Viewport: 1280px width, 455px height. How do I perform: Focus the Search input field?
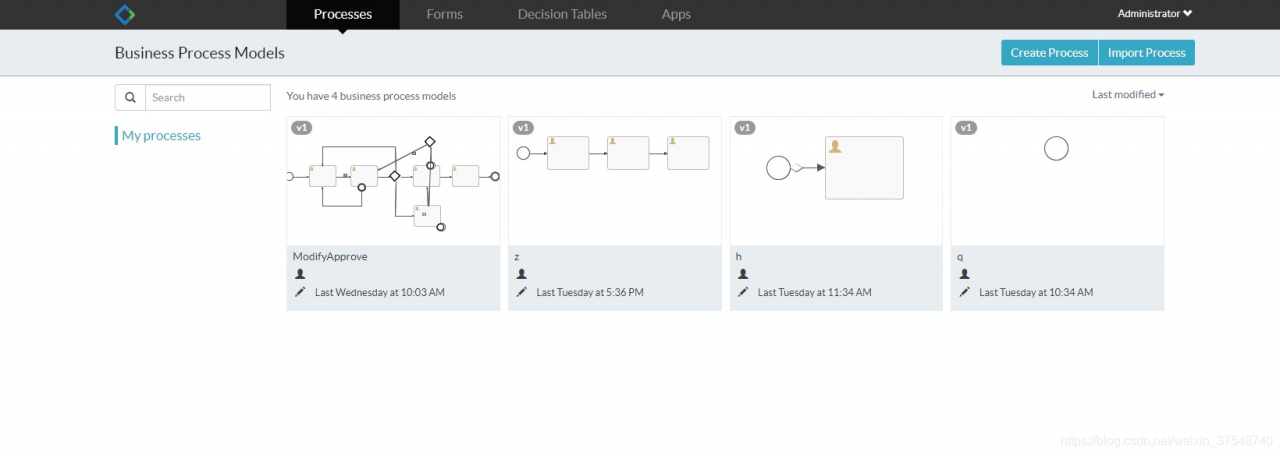pos(208,97)
